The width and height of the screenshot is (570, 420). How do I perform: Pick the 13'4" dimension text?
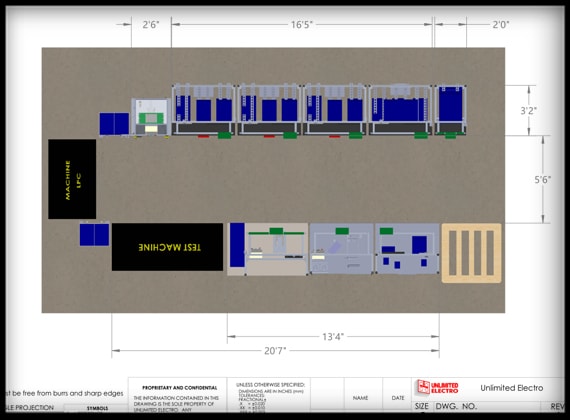[x=333, y=336]
